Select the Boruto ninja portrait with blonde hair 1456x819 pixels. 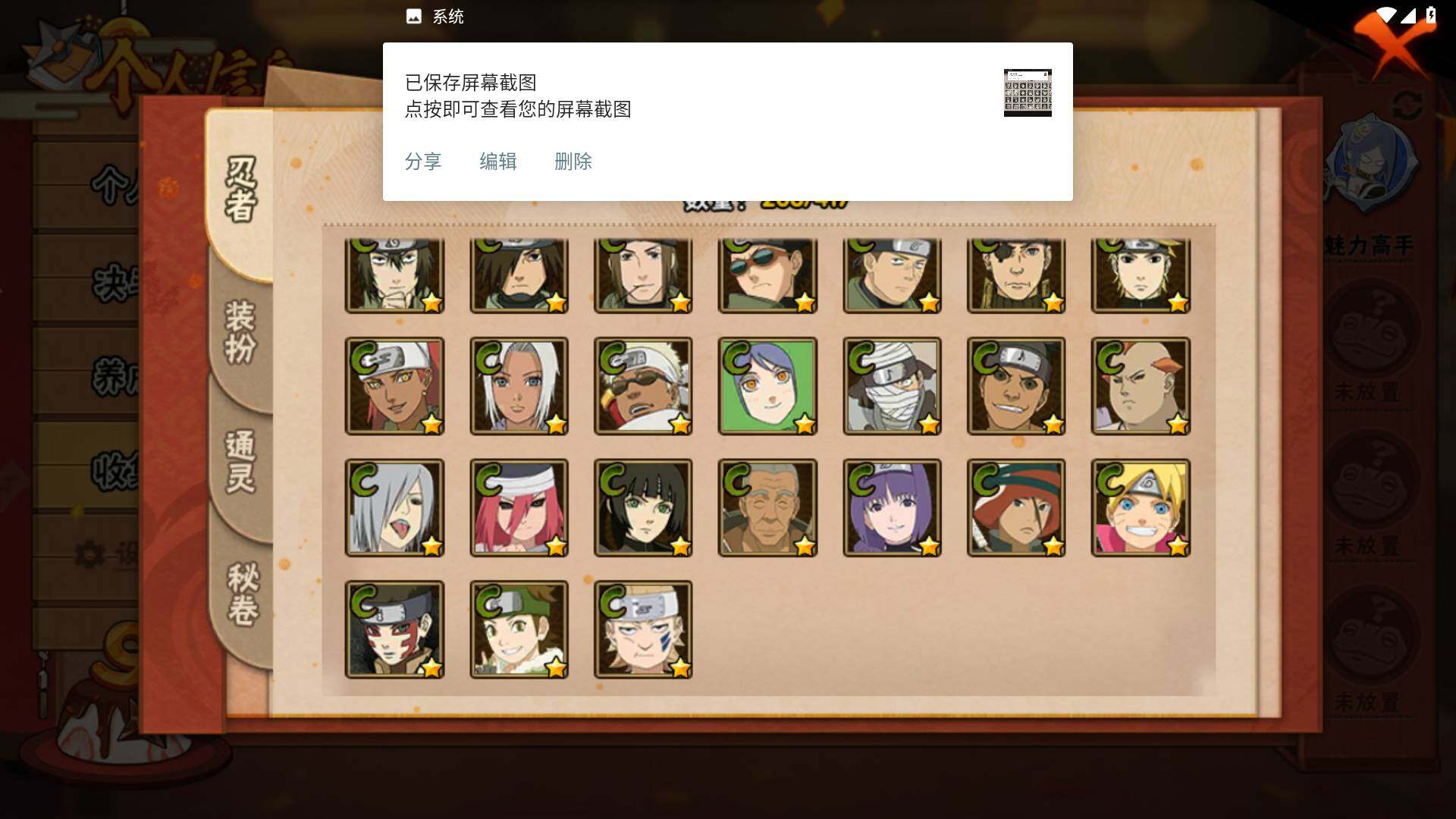(1141, 507)
